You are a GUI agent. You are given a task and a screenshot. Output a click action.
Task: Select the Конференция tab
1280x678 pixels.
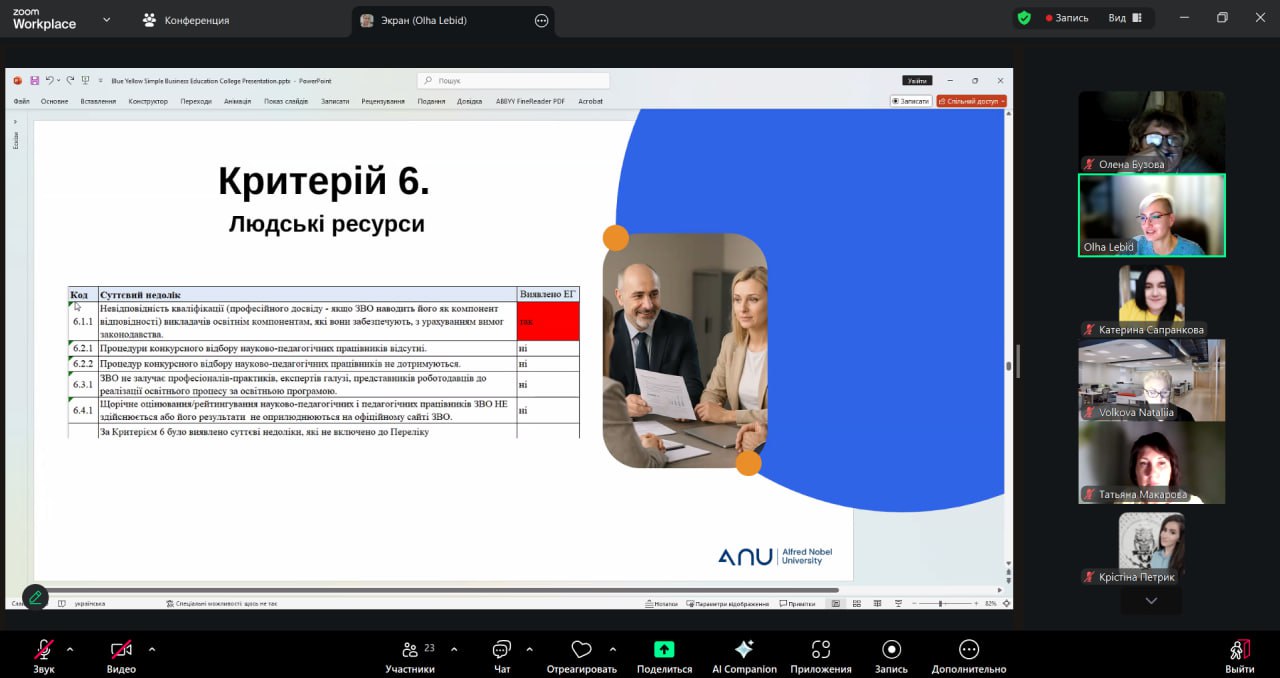(186, 20)
